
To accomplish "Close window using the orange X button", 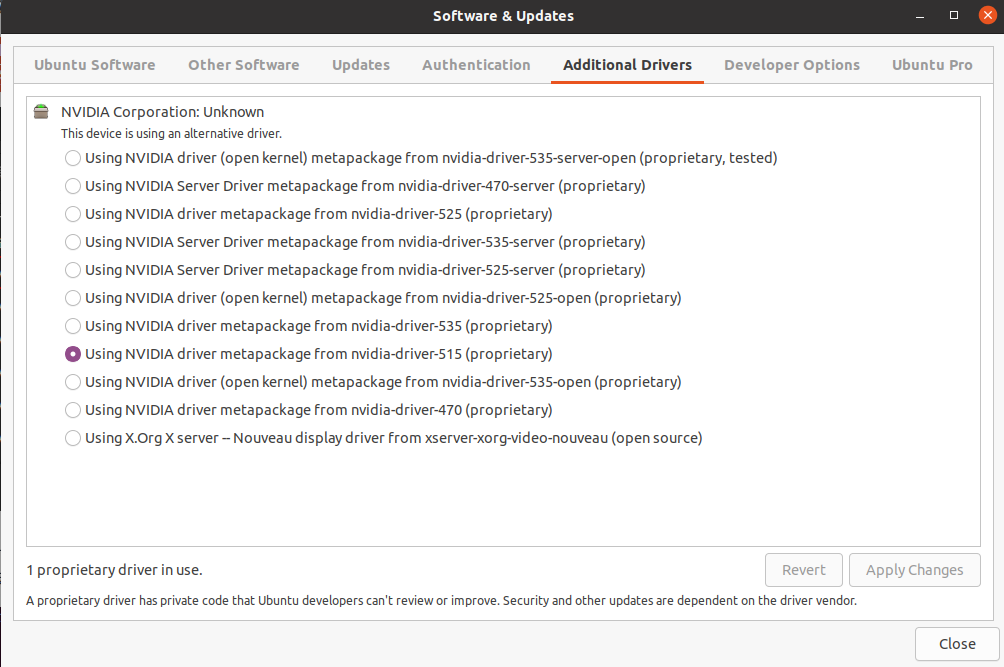I will point(988,15).
